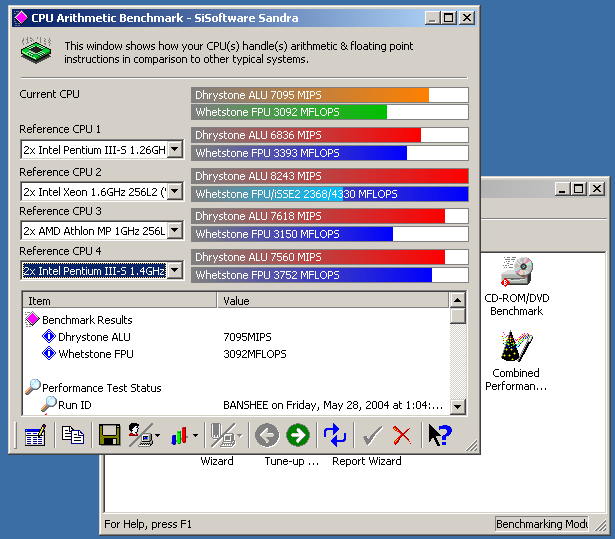Click the grey Back arrow icon

click(267, 435)
